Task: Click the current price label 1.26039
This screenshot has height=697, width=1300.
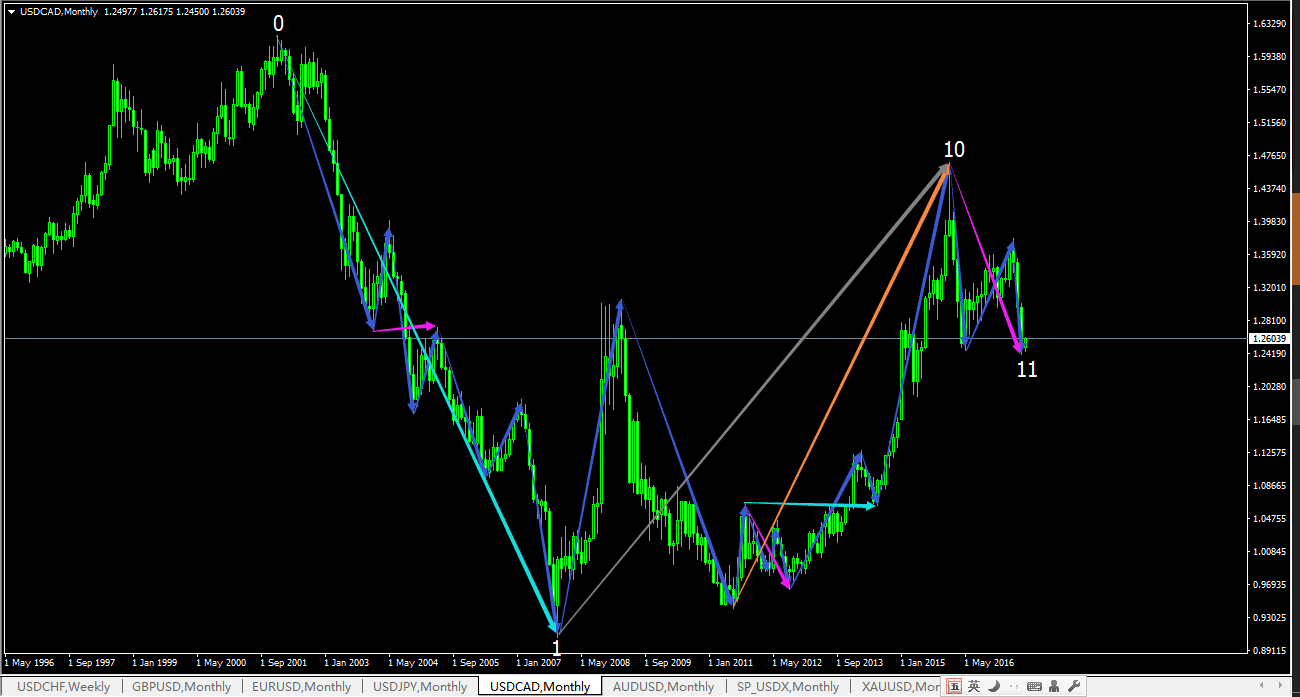Action: pos(1271,339)
